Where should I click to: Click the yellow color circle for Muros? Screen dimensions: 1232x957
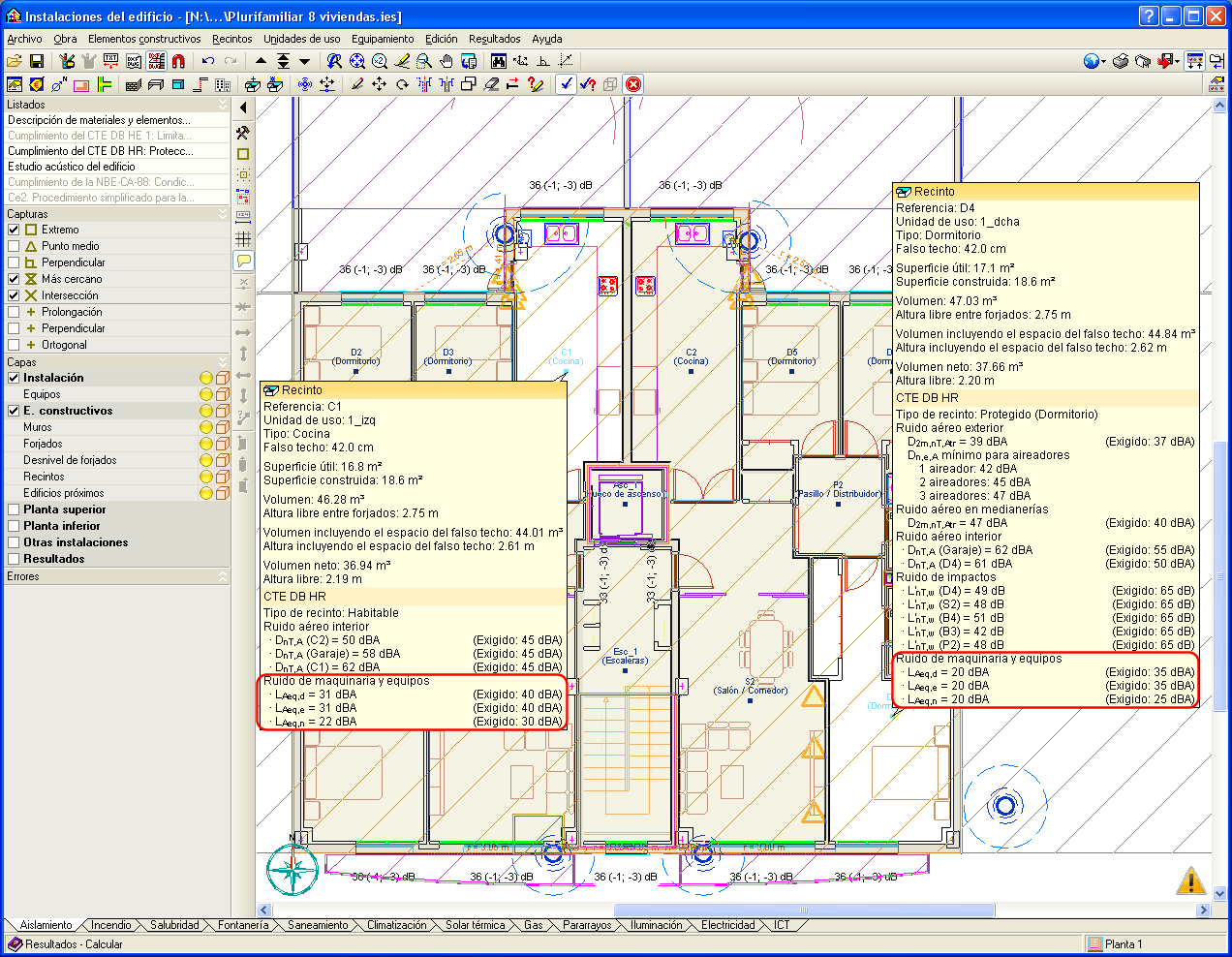point(205,427)
